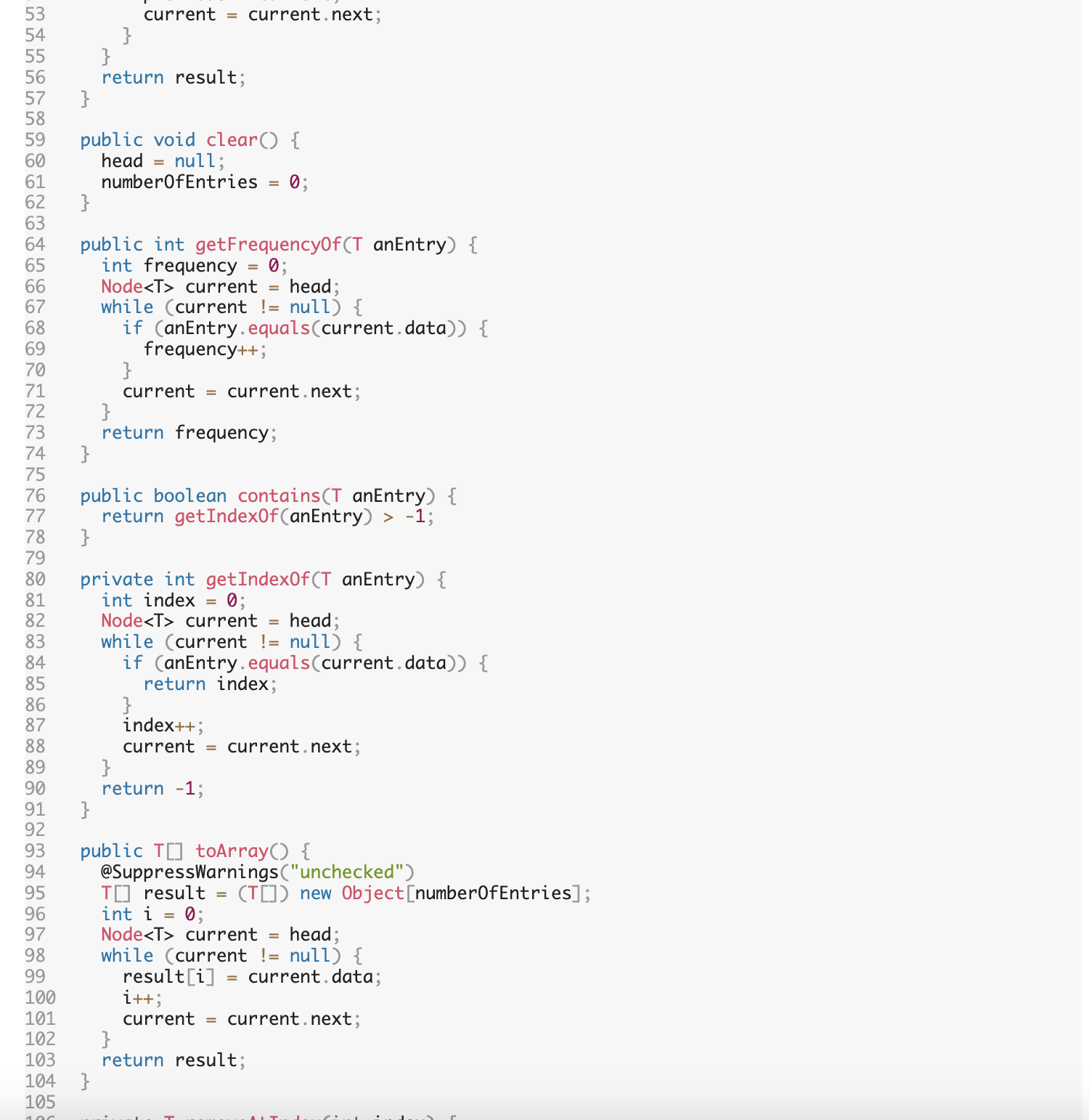Click 'if' keyword on line 84
This screenshot has height=1120, width=1089.
pos(133,663)
